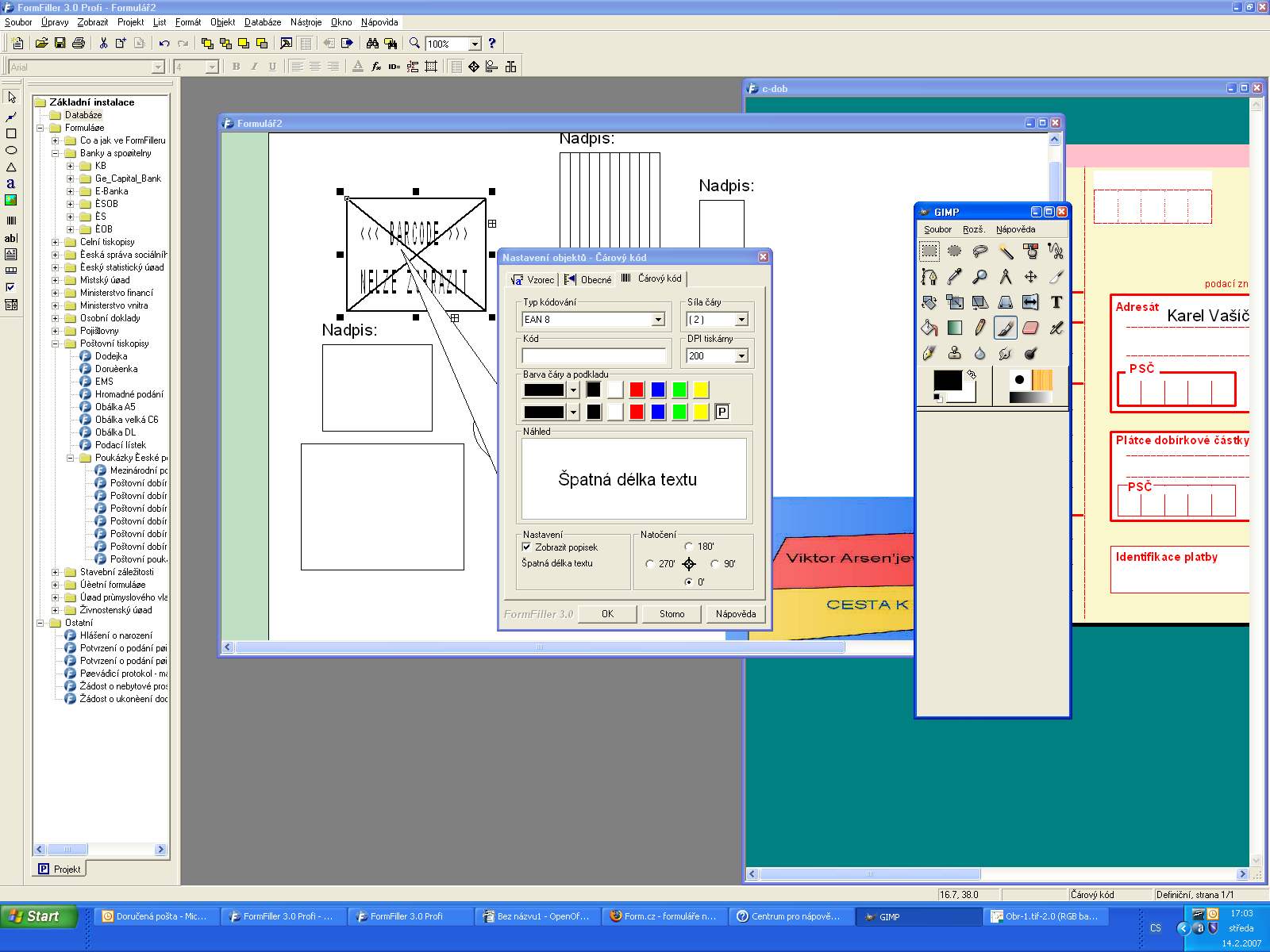Click the Undo arrow in FormFiller toolbar
Screen dimensions: 1270x952
pos(164,43)
